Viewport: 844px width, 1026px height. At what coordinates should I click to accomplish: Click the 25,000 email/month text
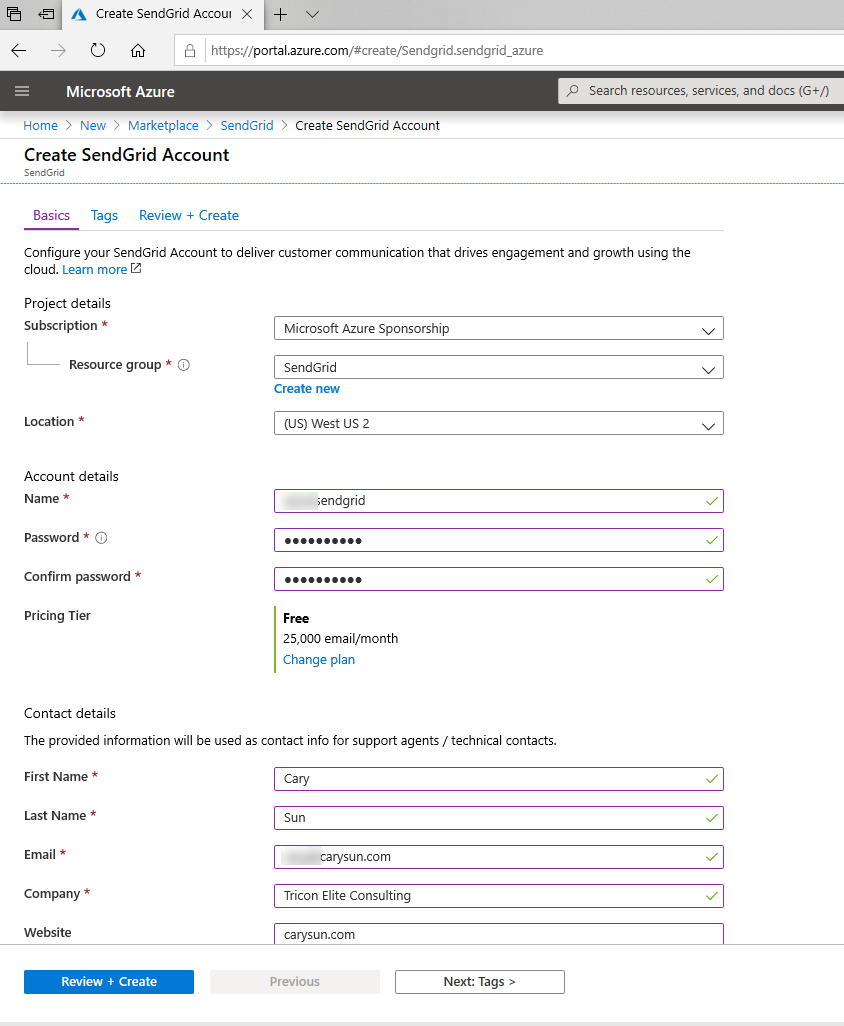pyautogui.click(x=340, y=639)
